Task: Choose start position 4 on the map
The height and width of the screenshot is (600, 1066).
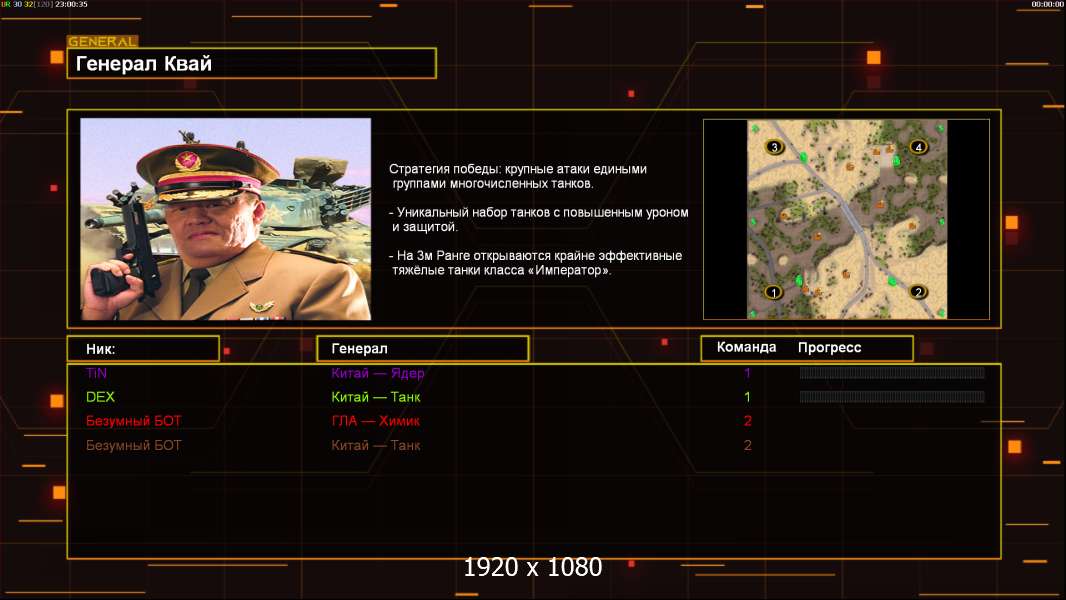Action: coord(918,147)
